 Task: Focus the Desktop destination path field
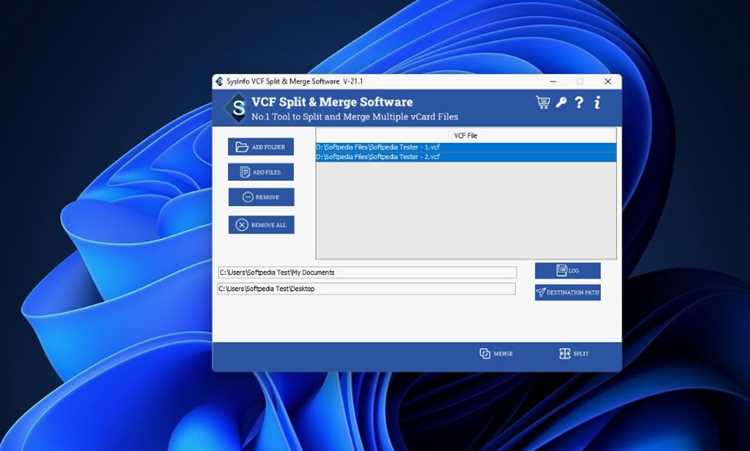(367, 289)
